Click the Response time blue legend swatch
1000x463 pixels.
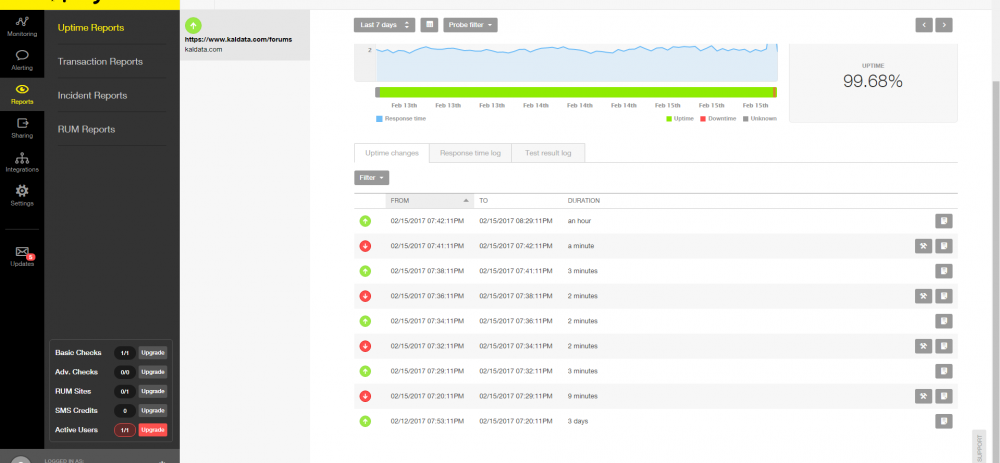click(379, 119)
